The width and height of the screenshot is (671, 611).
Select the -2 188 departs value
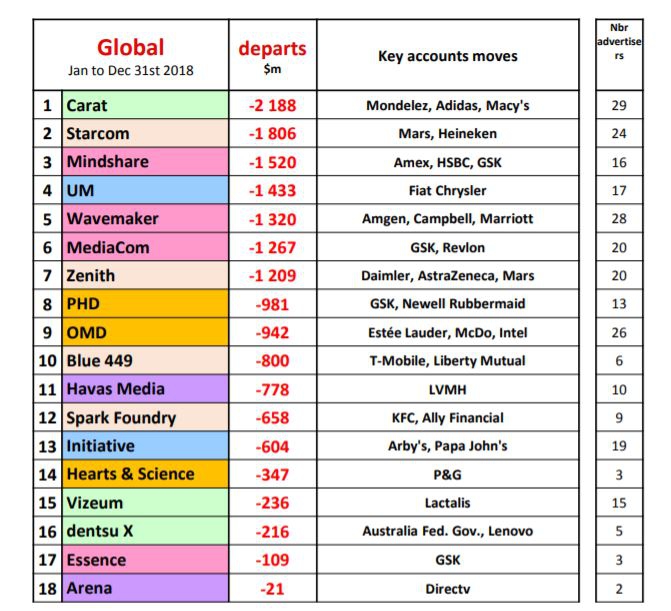(272, 105)
